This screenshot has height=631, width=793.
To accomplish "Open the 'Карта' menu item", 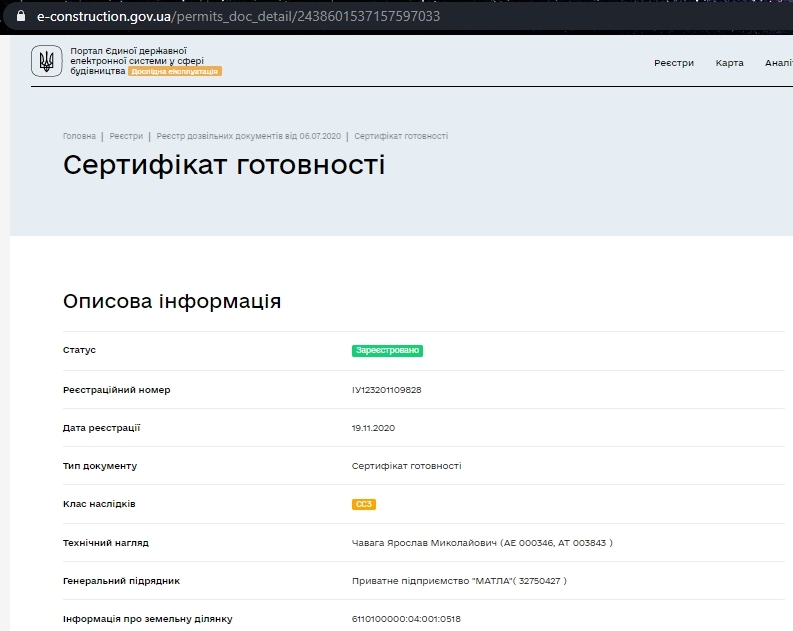I will pos(729,63).
